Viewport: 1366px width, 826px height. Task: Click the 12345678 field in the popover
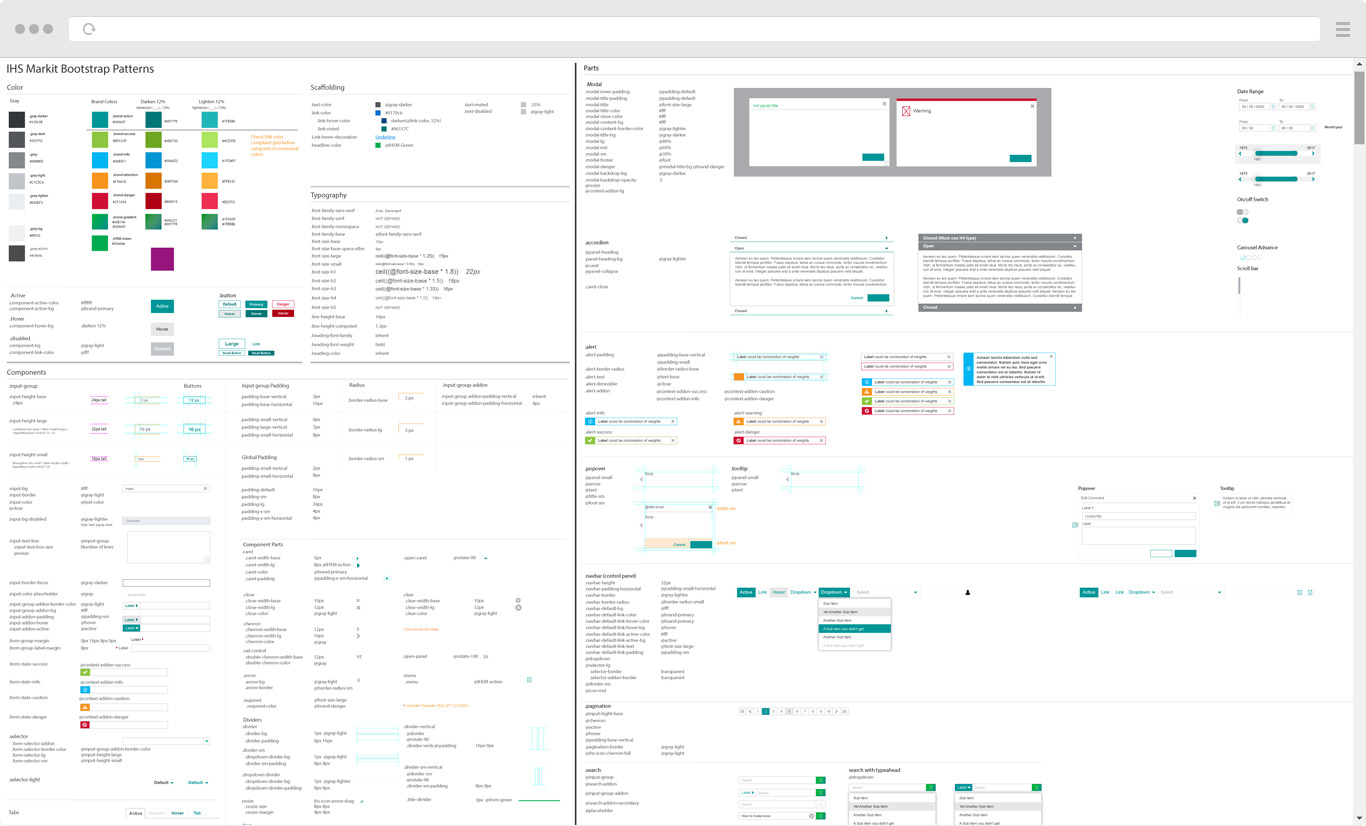(1139, 516)
